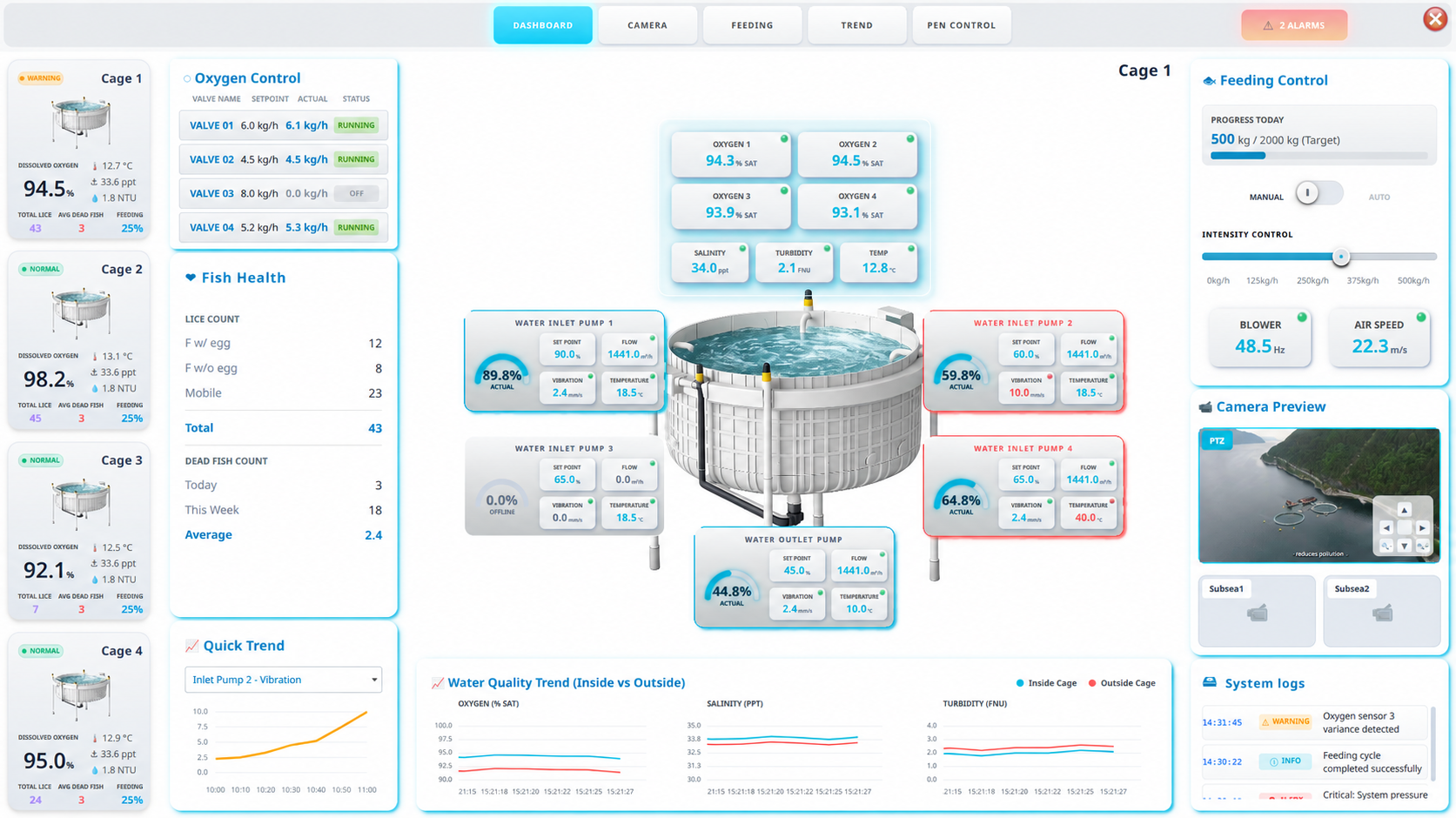This screenshot has height=818, width=1456.
Task: Click Water Quality Trend chart icon
Action: 438,683
